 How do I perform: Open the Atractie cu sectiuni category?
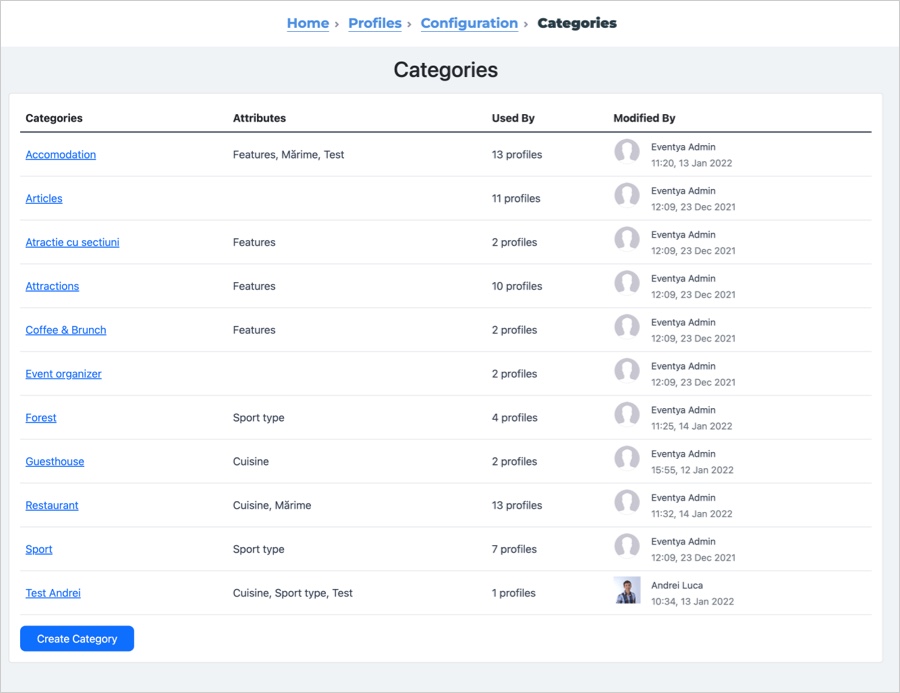point(72,242)
